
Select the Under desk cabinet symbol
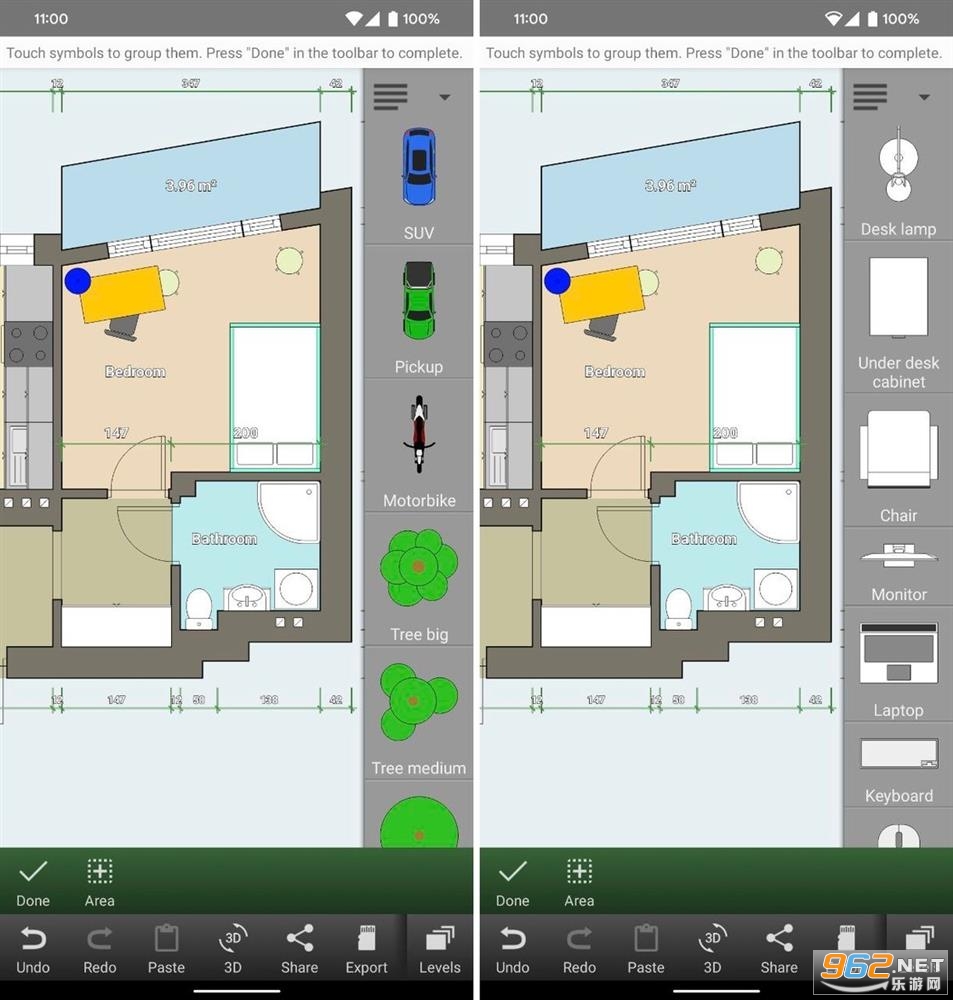click(x=898, y=298)
